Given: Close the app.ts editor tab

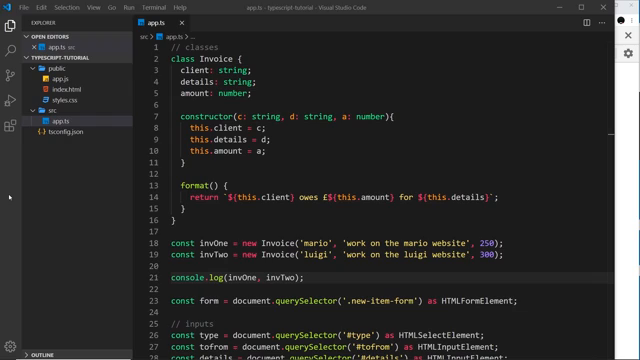Looking at the screenshot, I should point(182,23).
